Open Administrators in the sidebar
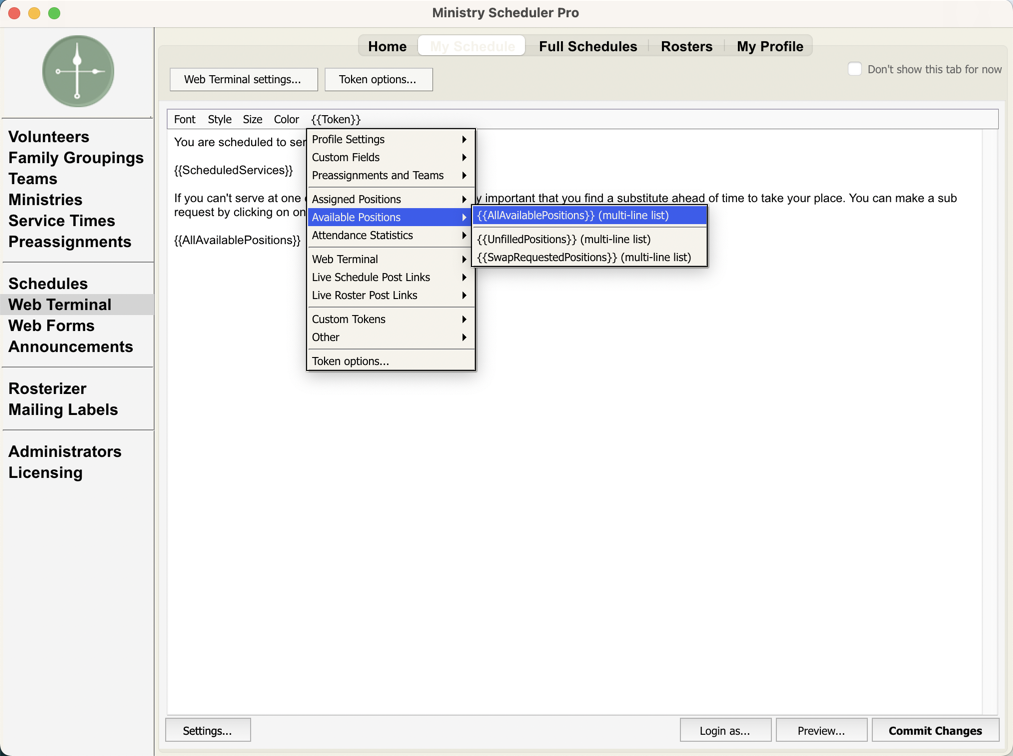 (65, 452)
